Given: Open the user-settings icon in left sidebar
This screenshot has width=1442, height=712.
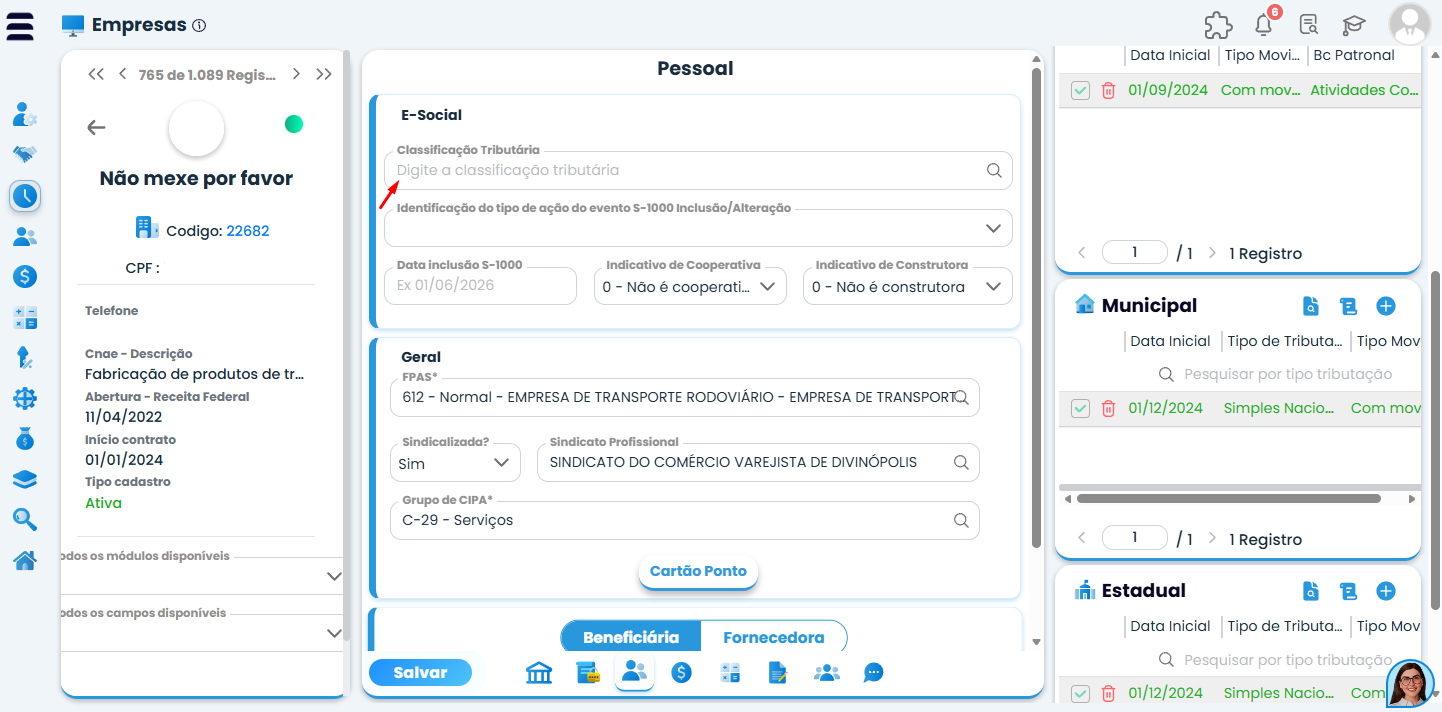Looking at the screenshot, I should click(25, 114).
